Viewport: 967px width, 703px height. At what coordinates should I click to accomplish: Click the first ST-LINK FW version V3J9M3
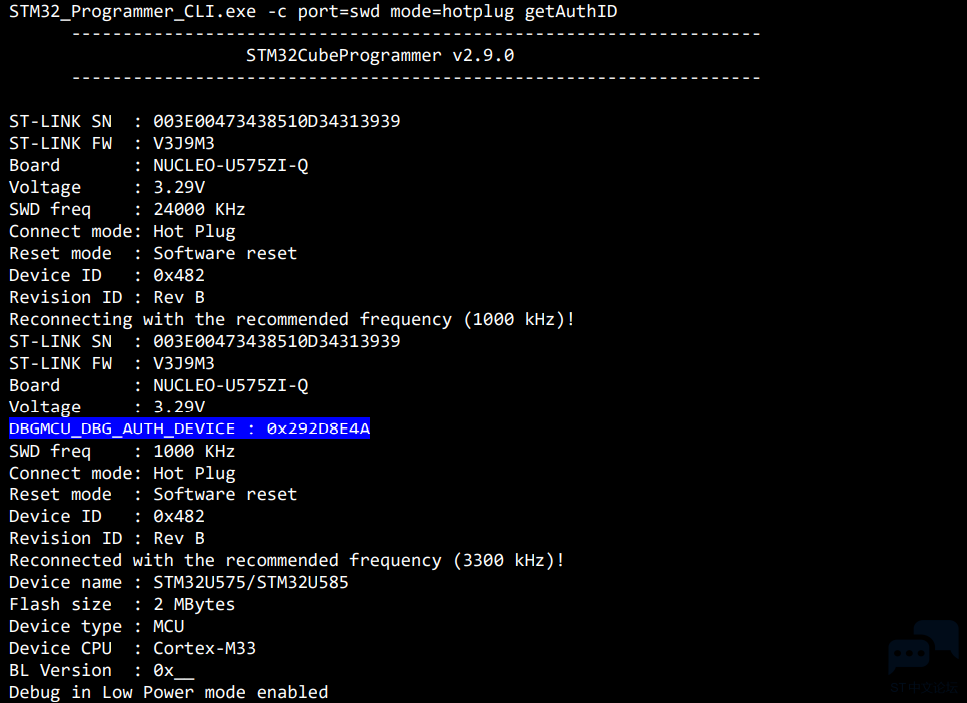click(x=184, y=143)
